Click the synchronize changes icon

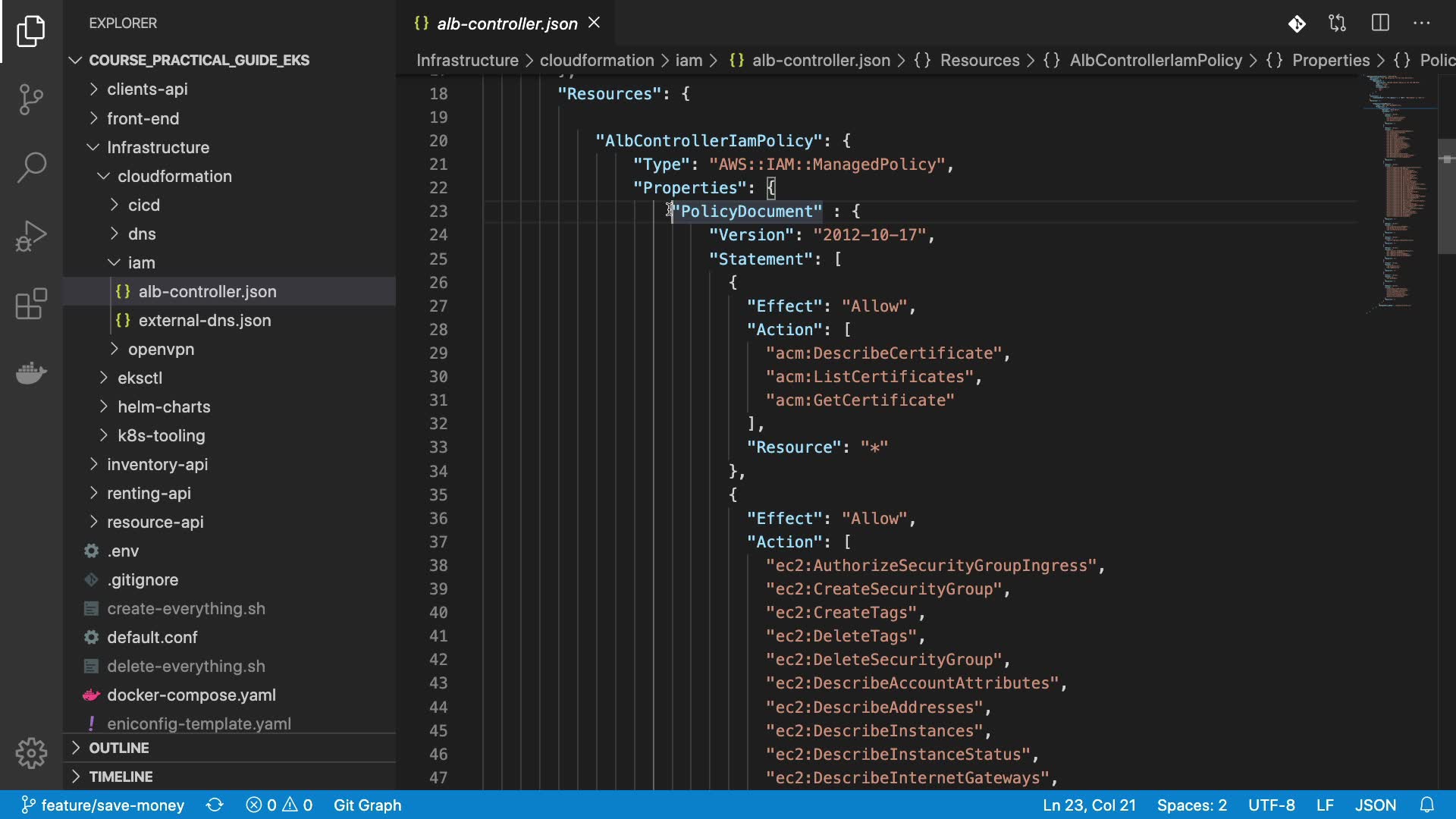pyautogui.click(x=215, y=805)
